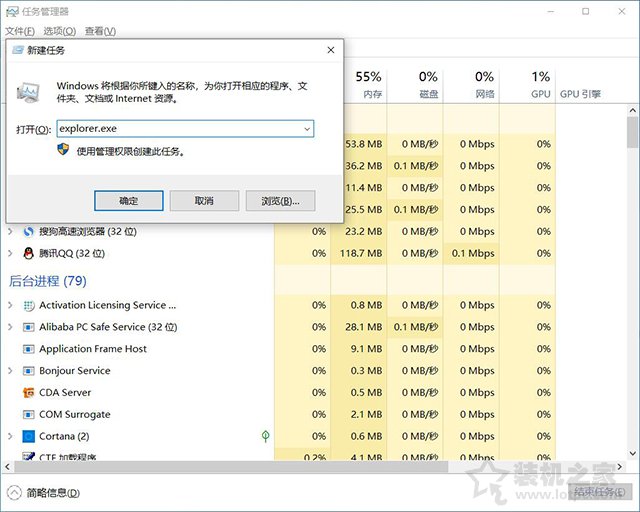
Task: Expand the Cortana (2) process group
Action: pyautogui.click(x=10, y=436)
